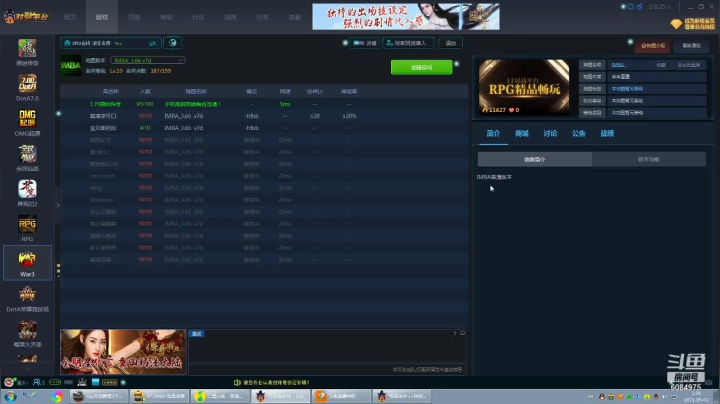Screen dimensions: 720x404
Task: Select the War3 sidebar entry
Action: [27, 263]
